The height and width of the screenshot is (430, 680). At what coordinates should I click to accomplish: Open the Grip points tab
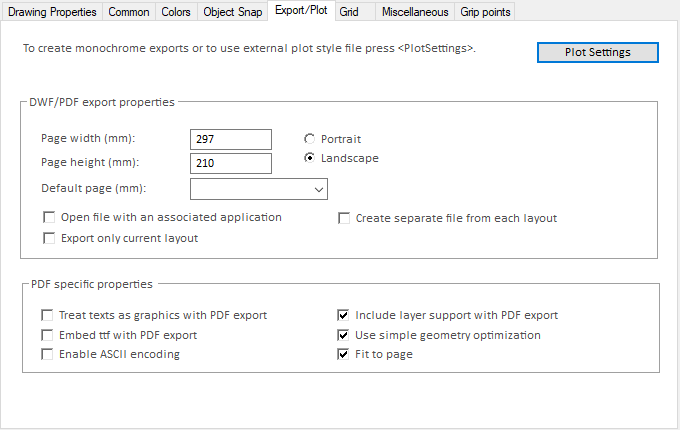(x=485, y=12)
